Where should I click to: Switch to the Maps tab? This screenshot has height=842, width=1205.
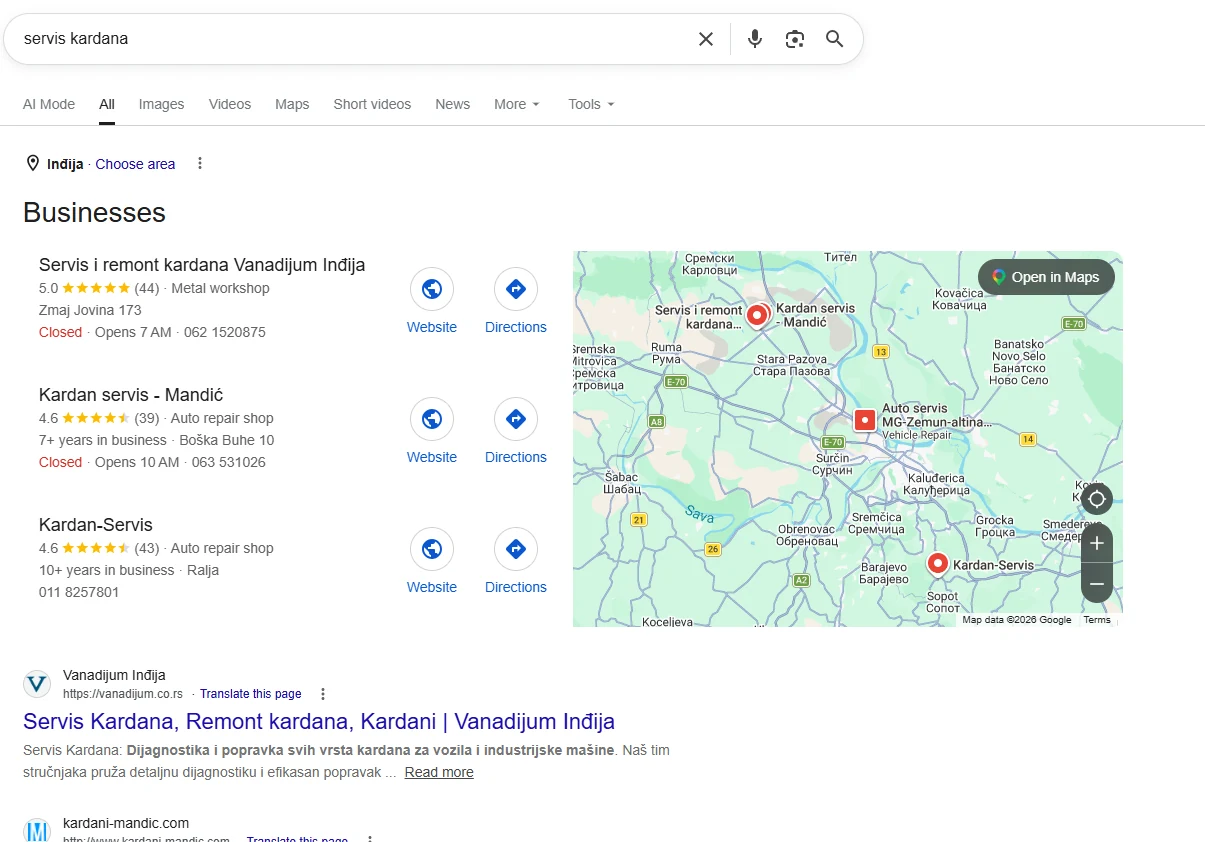pos(292,104)
